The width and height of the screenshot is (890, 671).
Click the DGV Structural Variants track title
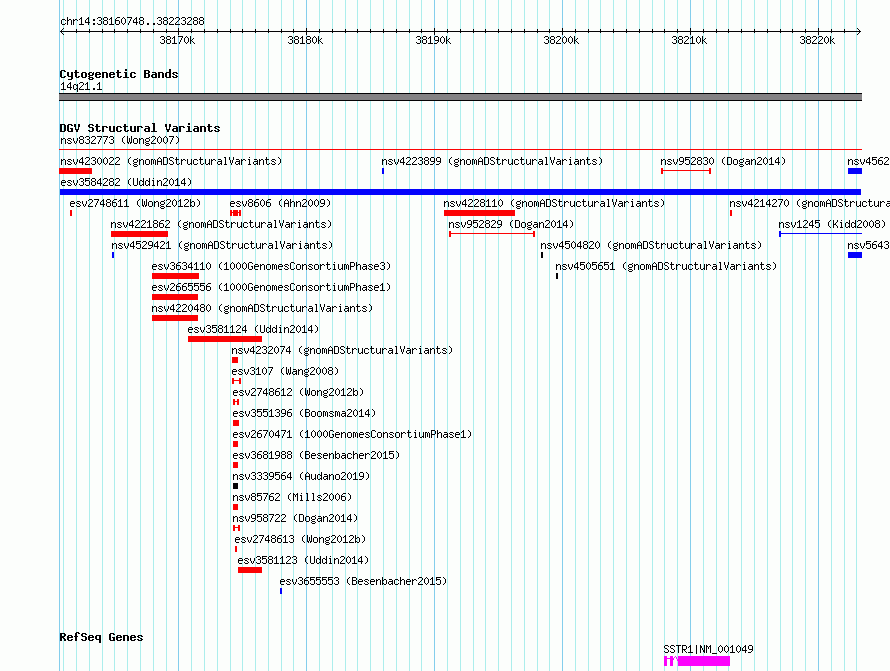tap(140, 128)
